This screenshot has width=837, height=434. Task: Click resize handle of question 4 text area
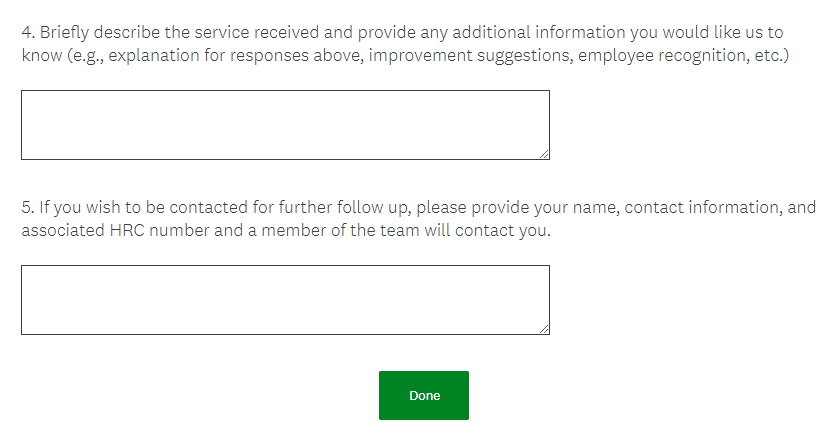coord(544,154)
